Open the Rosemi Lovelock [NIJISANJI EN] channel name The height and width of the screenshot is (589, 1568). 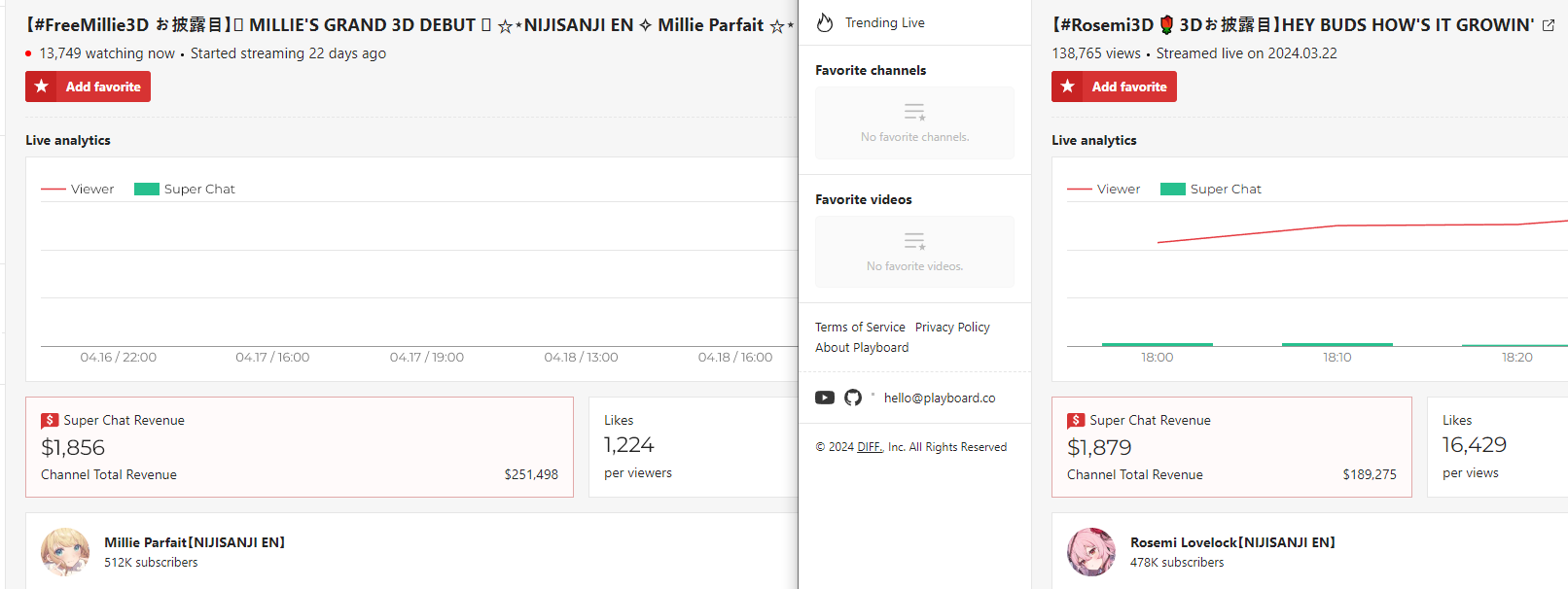pos(1232,542)
